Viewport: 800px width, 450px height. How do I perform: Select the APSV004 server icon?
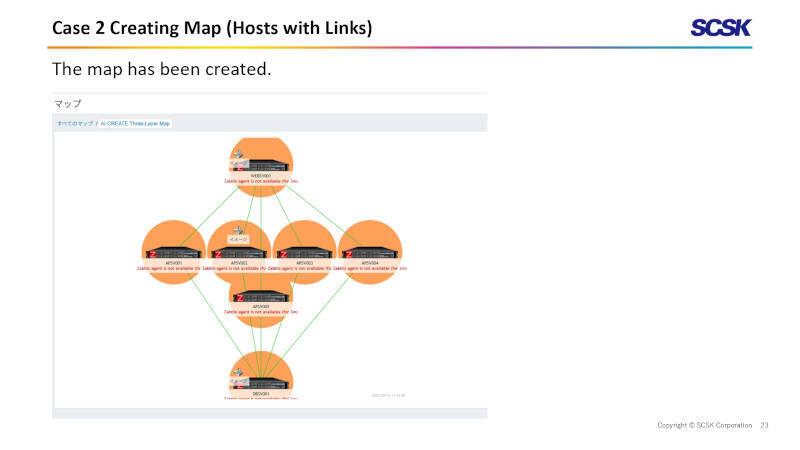[369, 253]
